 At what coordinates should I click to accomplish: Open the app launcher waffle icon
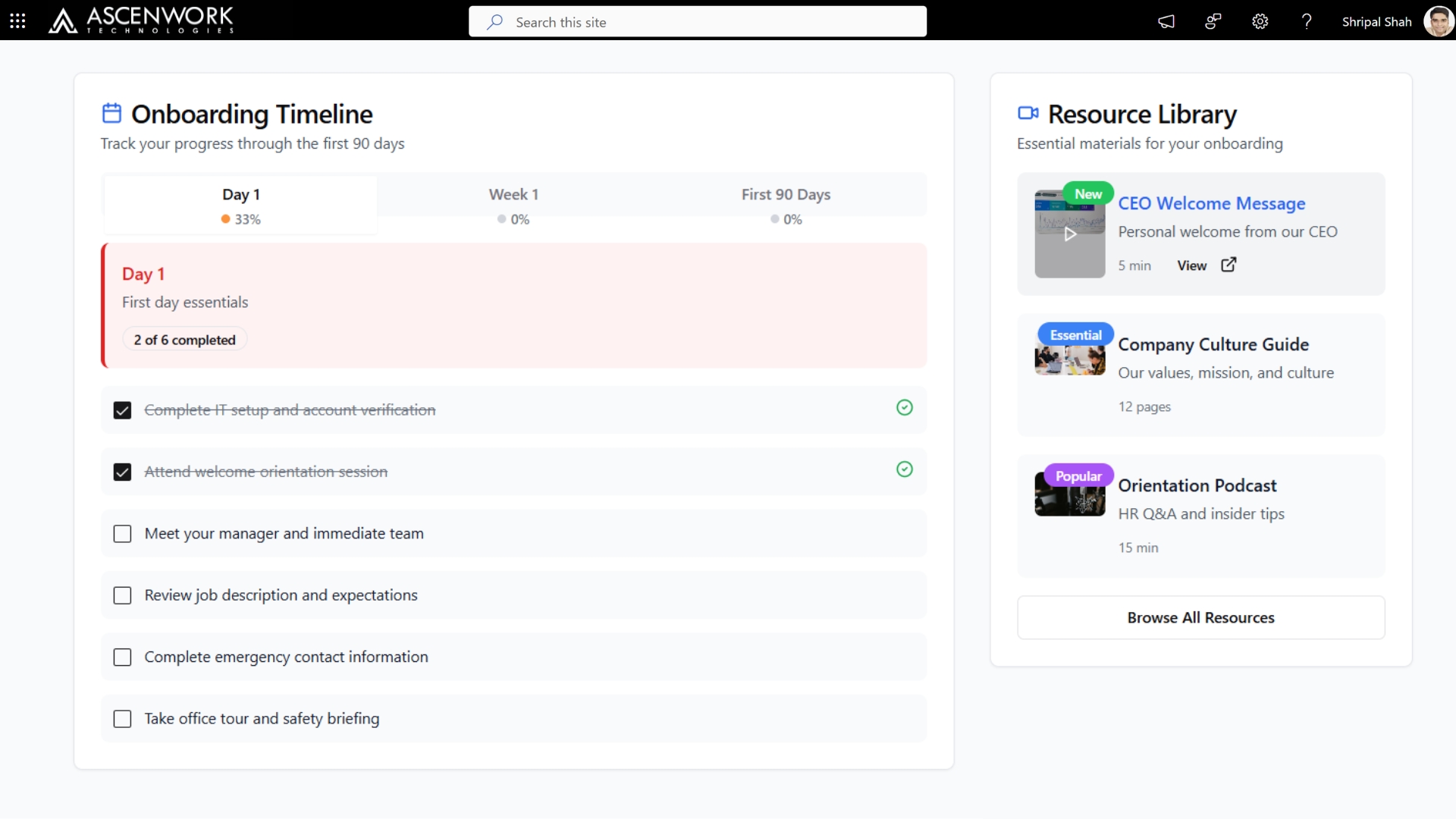(x=17, y=21)
